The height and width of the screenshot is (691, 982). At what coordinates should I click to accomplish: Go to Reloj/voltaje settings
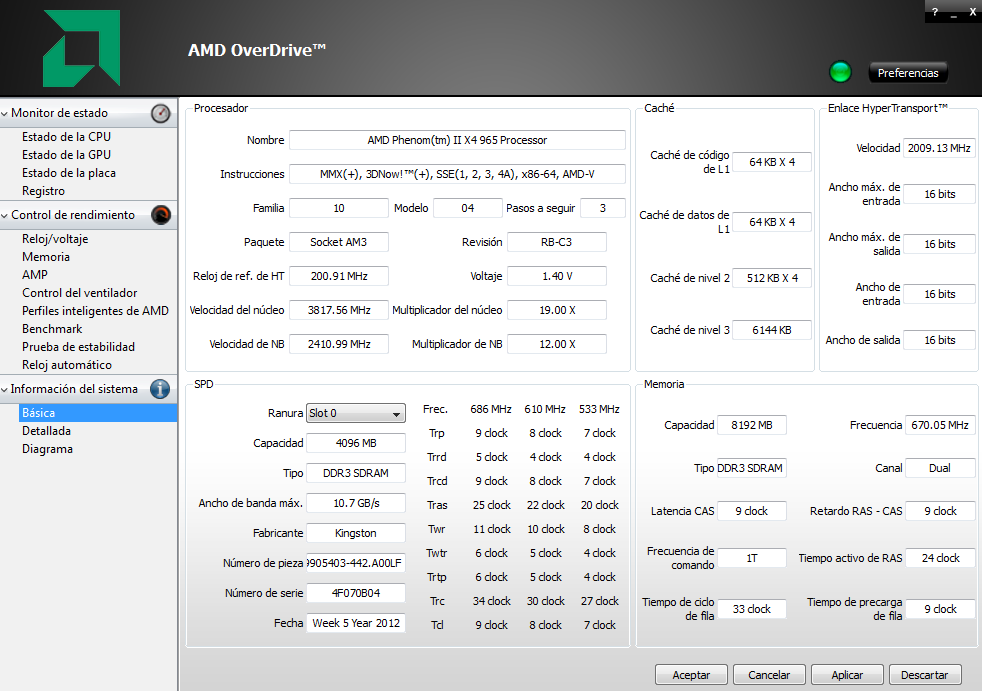[55, 239]
